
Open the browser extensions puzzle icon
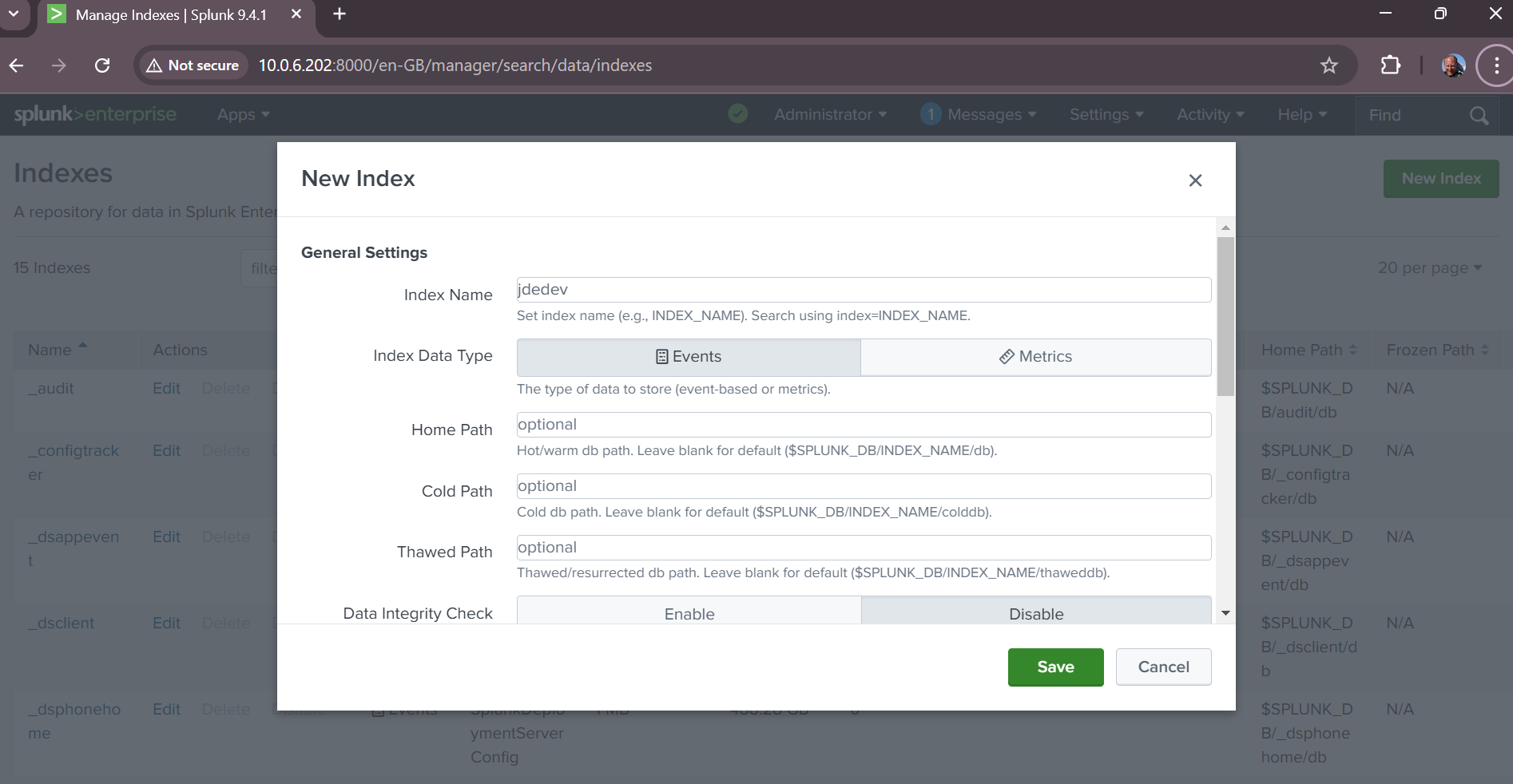point(1390,65)
